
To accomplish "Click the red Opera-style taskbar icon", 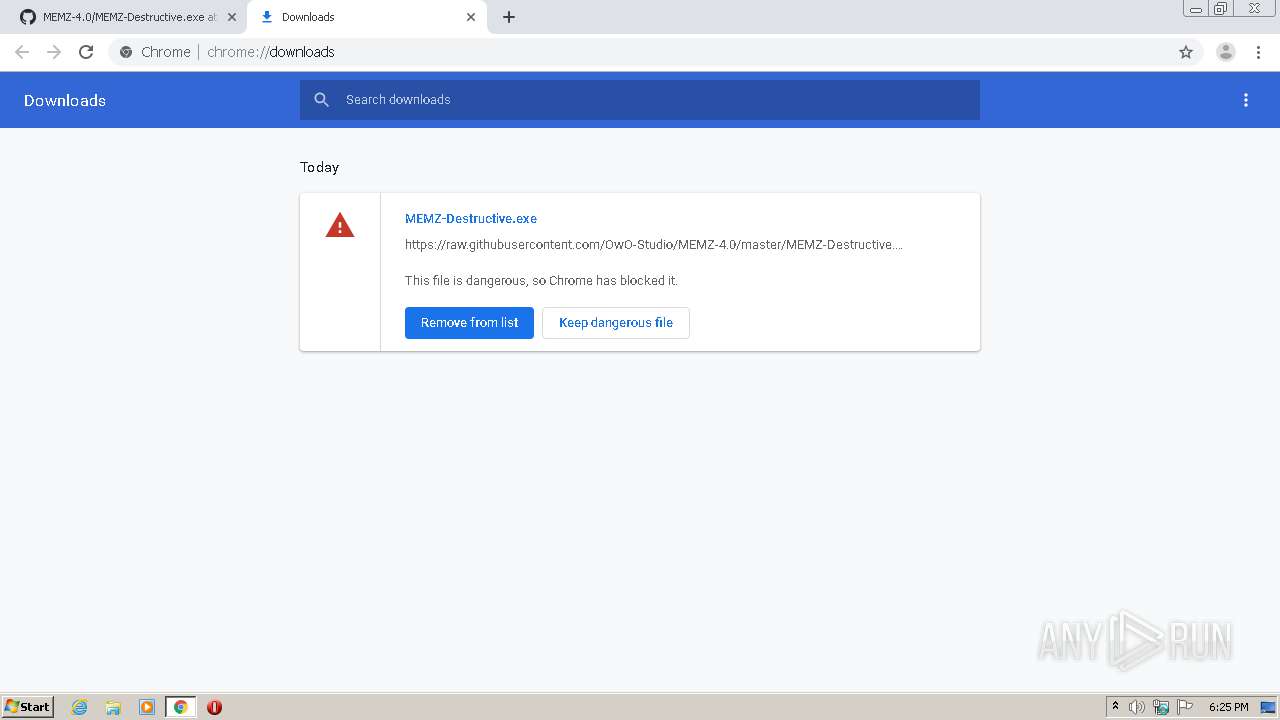I will (214, 707).
